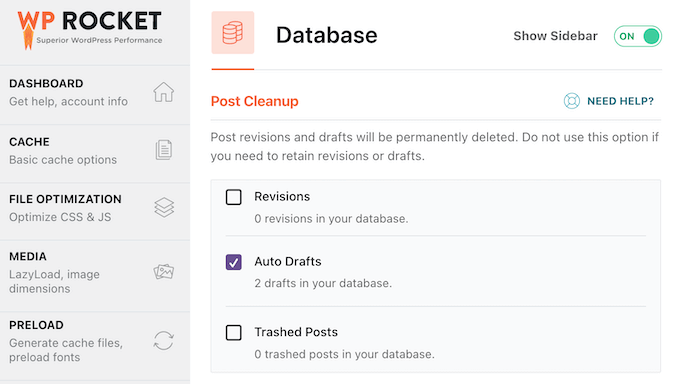Click '0 revisions in your database.' text
The width and height of the screenshot is (680, 384).
click(331, 219)
